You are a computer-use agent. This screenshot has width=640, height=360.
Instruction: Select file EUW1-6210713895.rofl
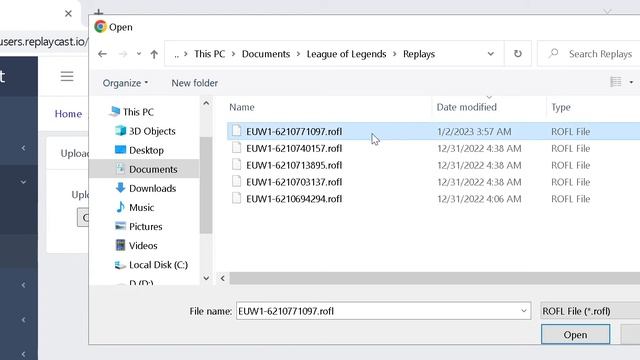click(294, 165)
